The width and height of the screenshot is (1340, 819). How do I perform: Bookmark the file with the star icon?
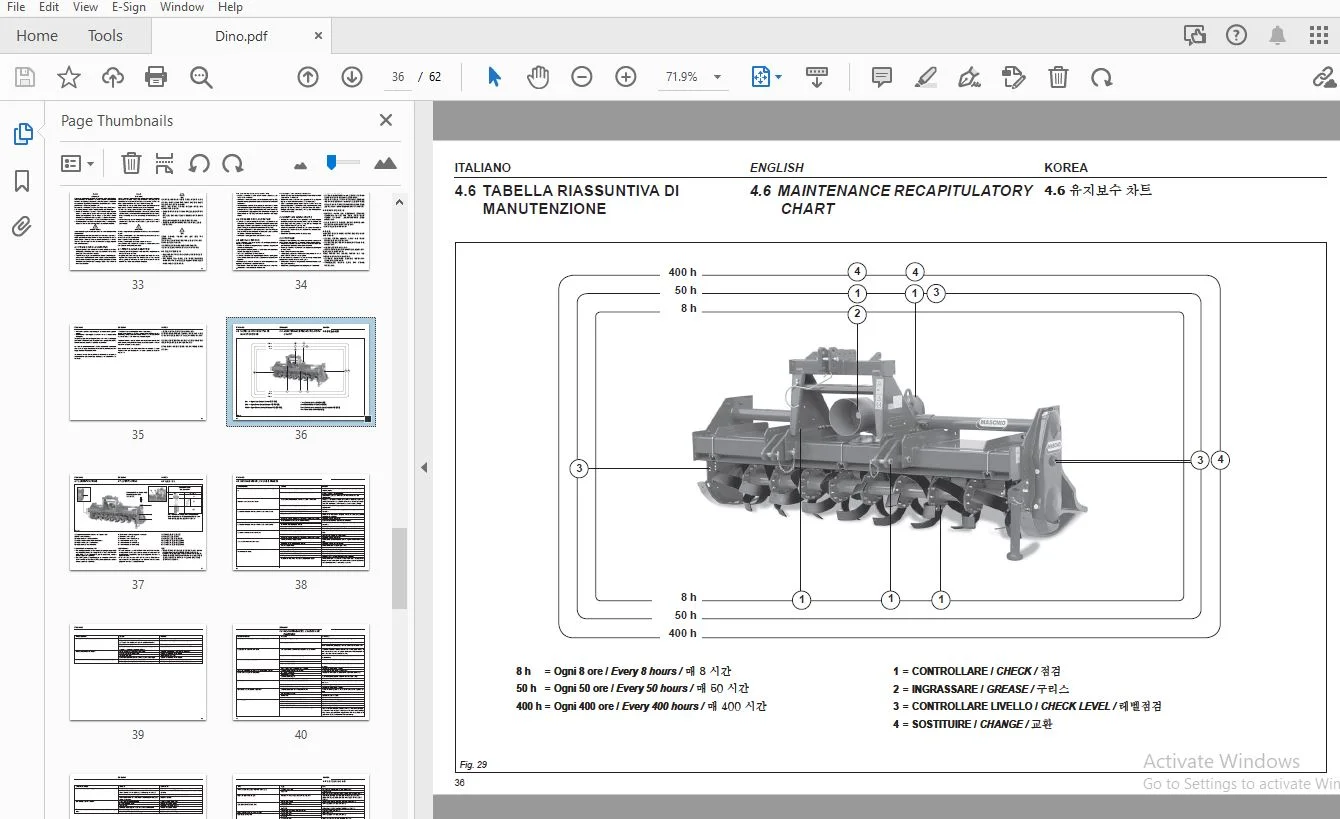(68, 77)
